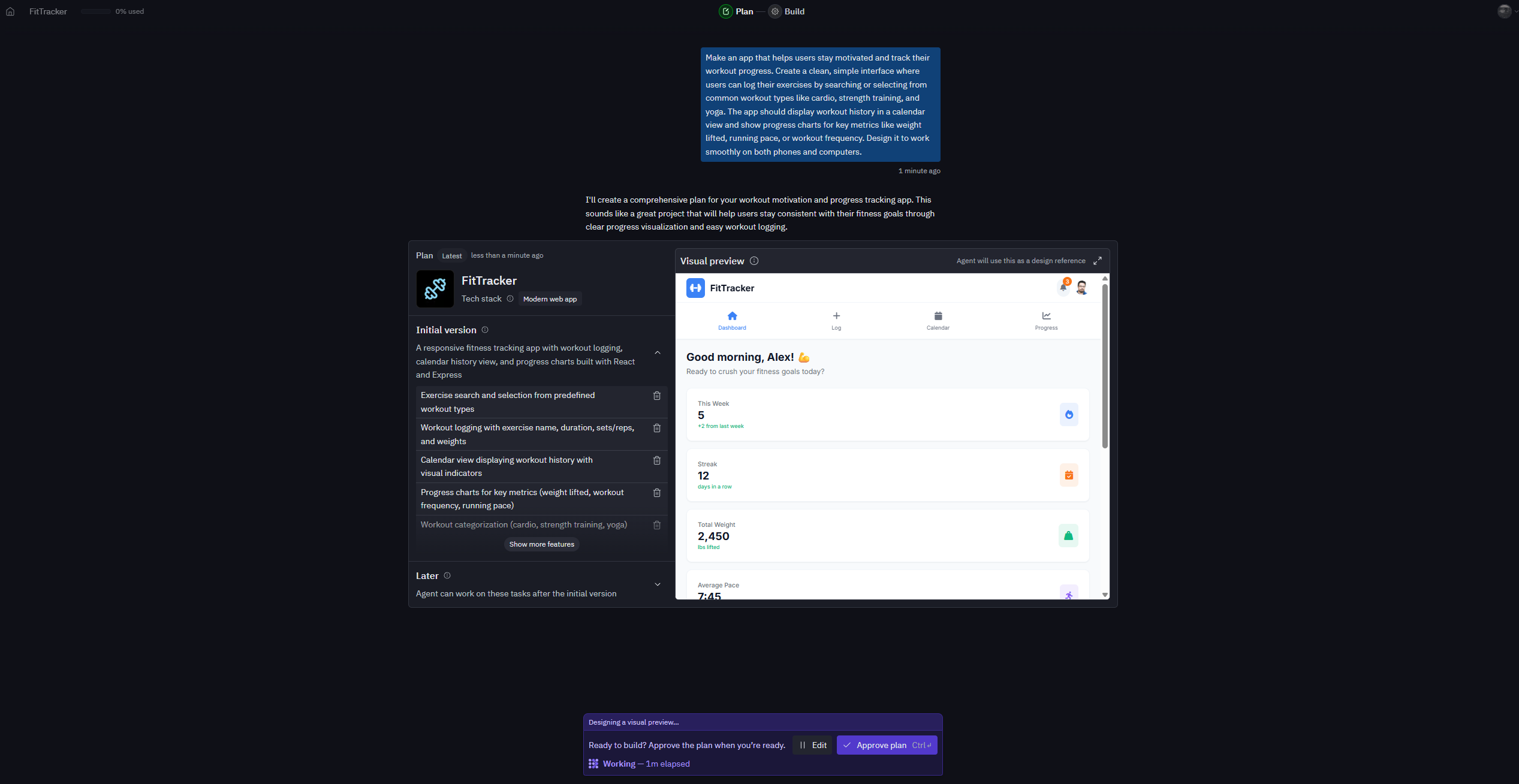
Task: Open Tech stack info tooltip icon
Action: point(510,298)
